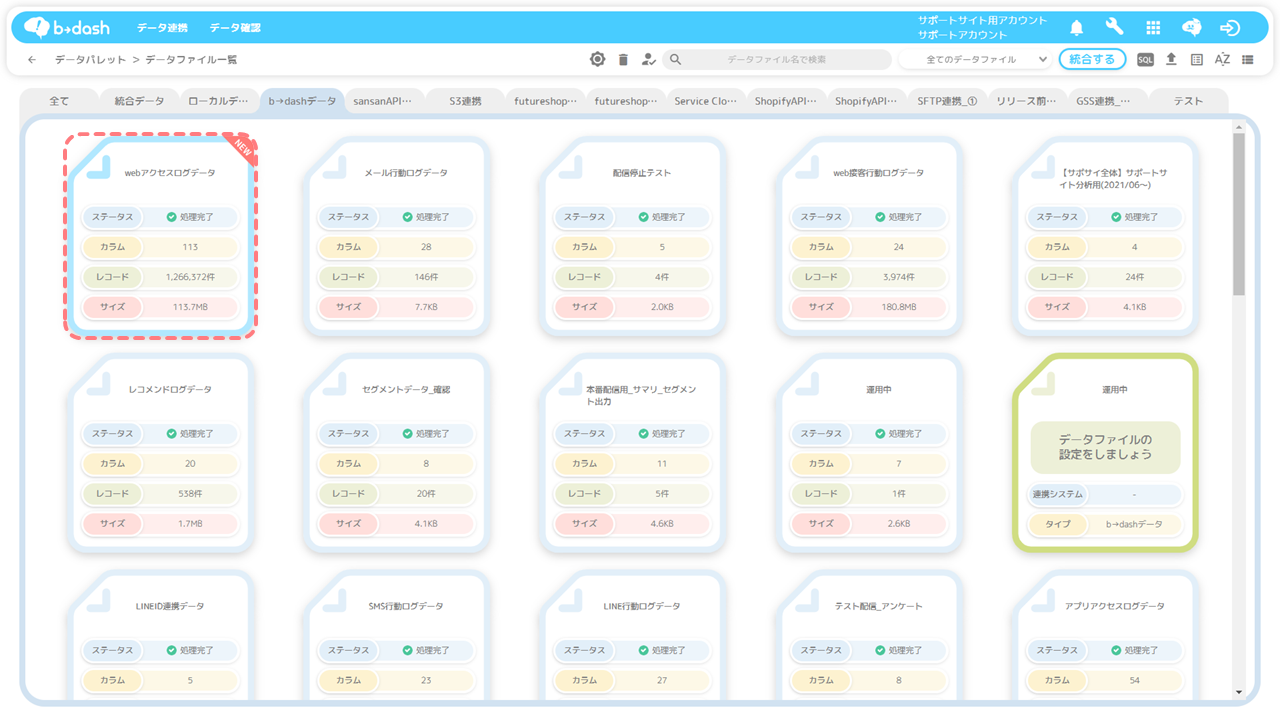Click the vertical scrollbar thumb
The image size is (1280, 720).
pyautogui.click(x=1239, y=213)
